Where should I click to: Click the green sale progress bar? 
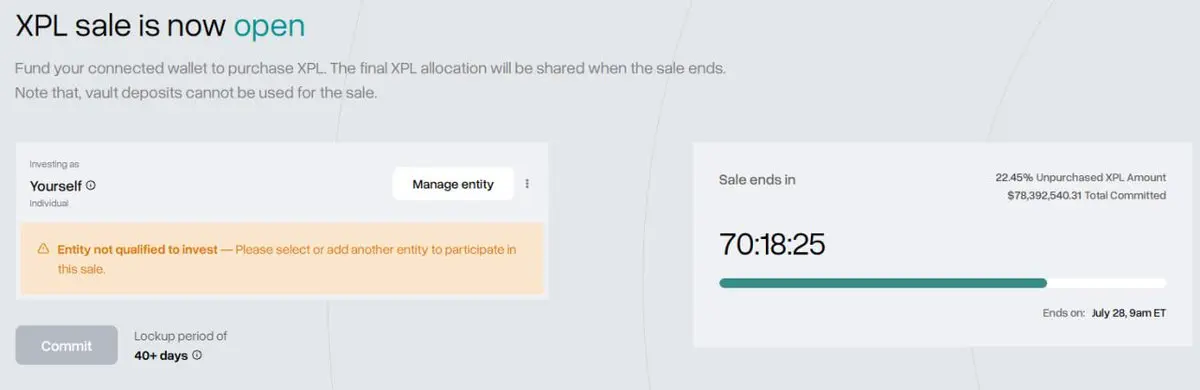point(883,283)
